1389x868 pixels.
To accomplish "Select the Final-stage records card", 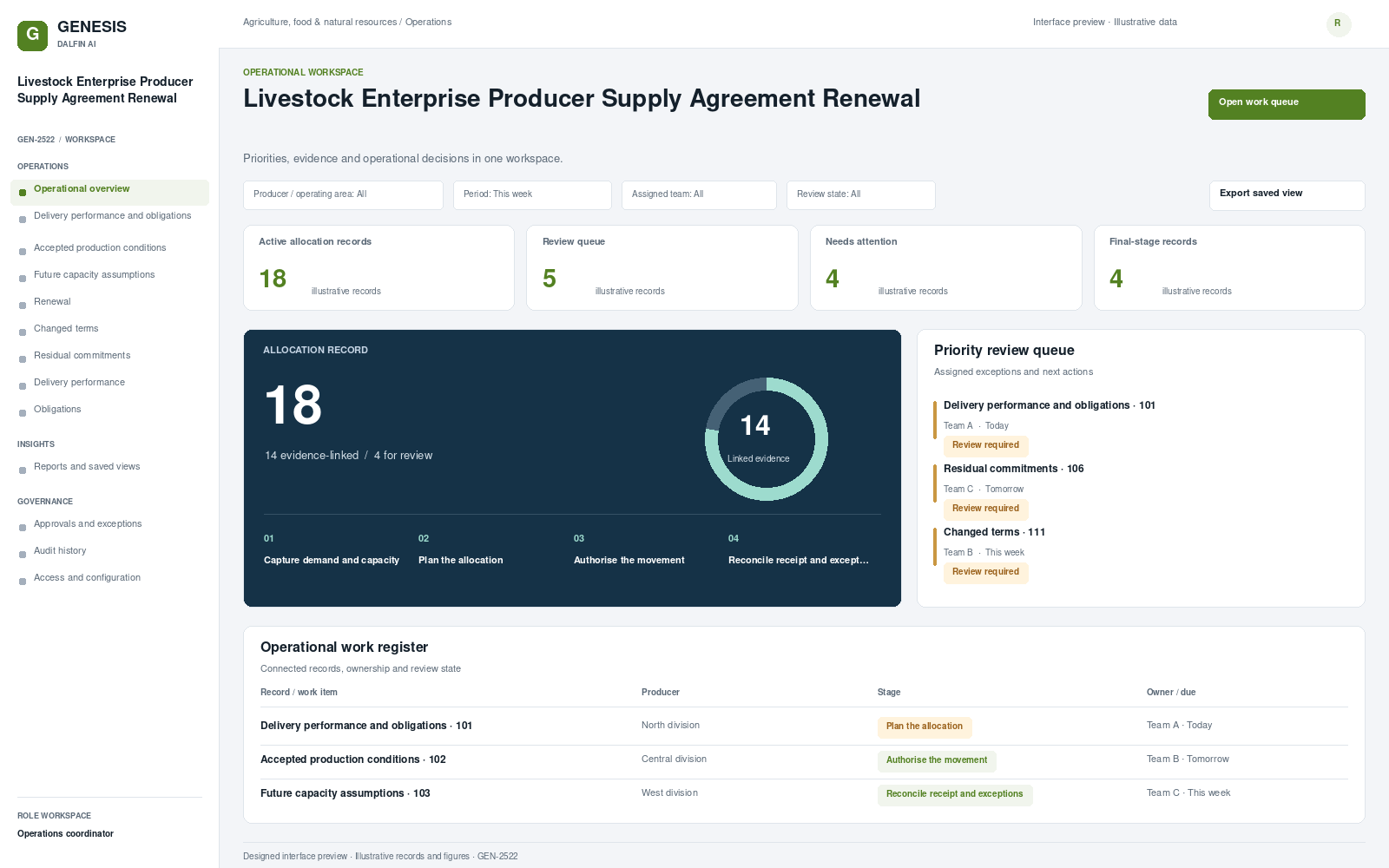I will [x=1229, y=267].
